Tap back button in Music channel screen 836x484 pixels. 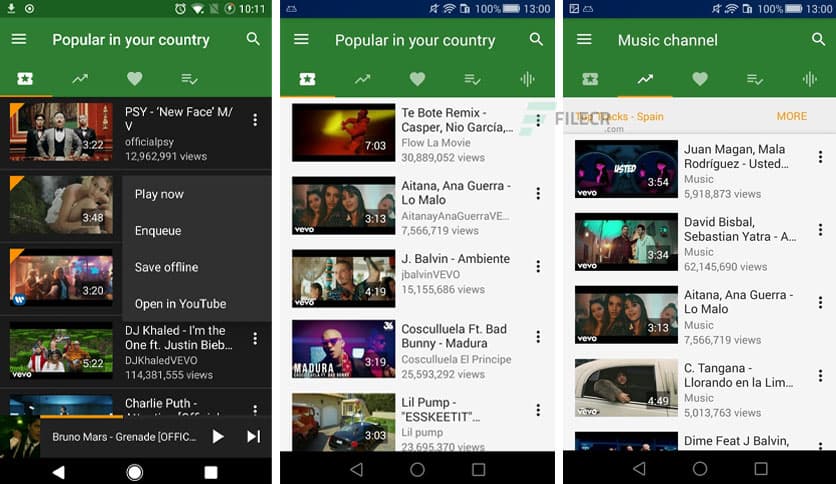639,469
